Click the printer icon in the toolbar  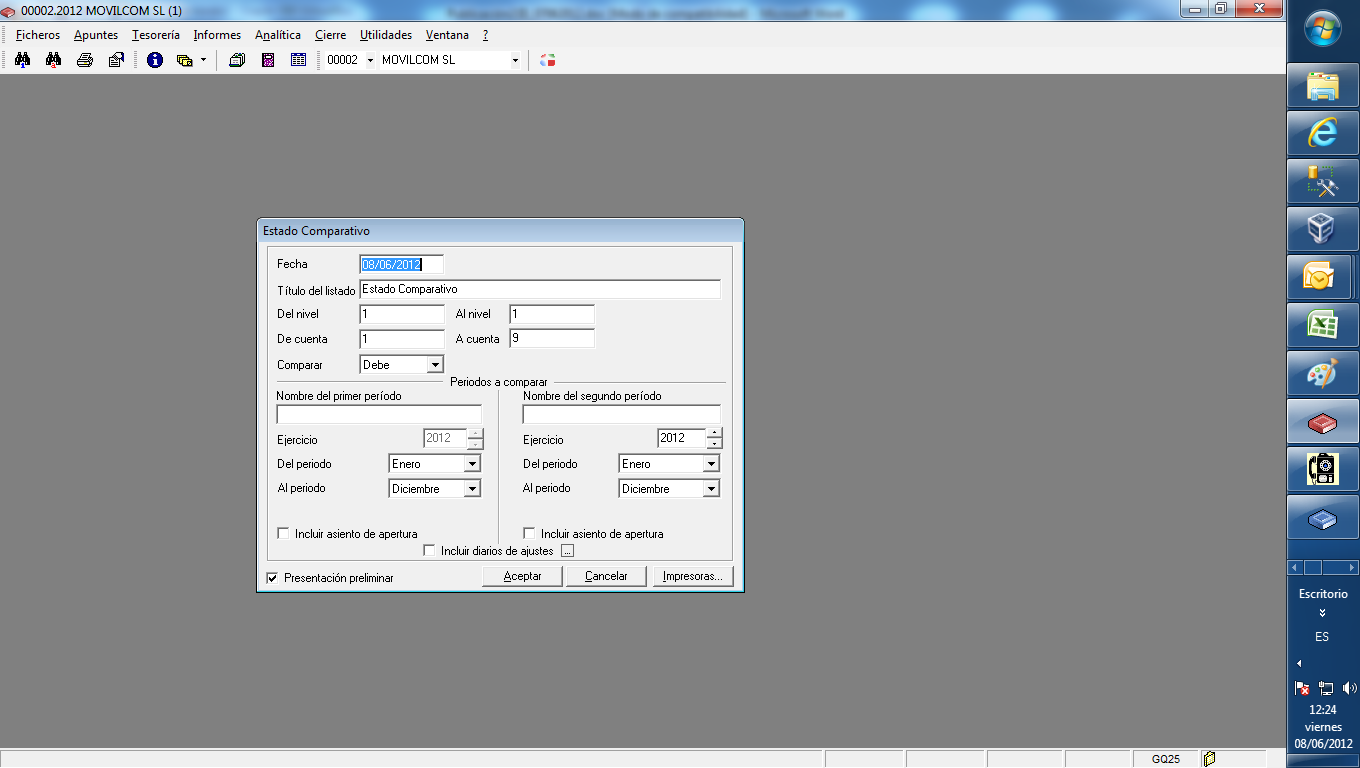click(85, 60)
